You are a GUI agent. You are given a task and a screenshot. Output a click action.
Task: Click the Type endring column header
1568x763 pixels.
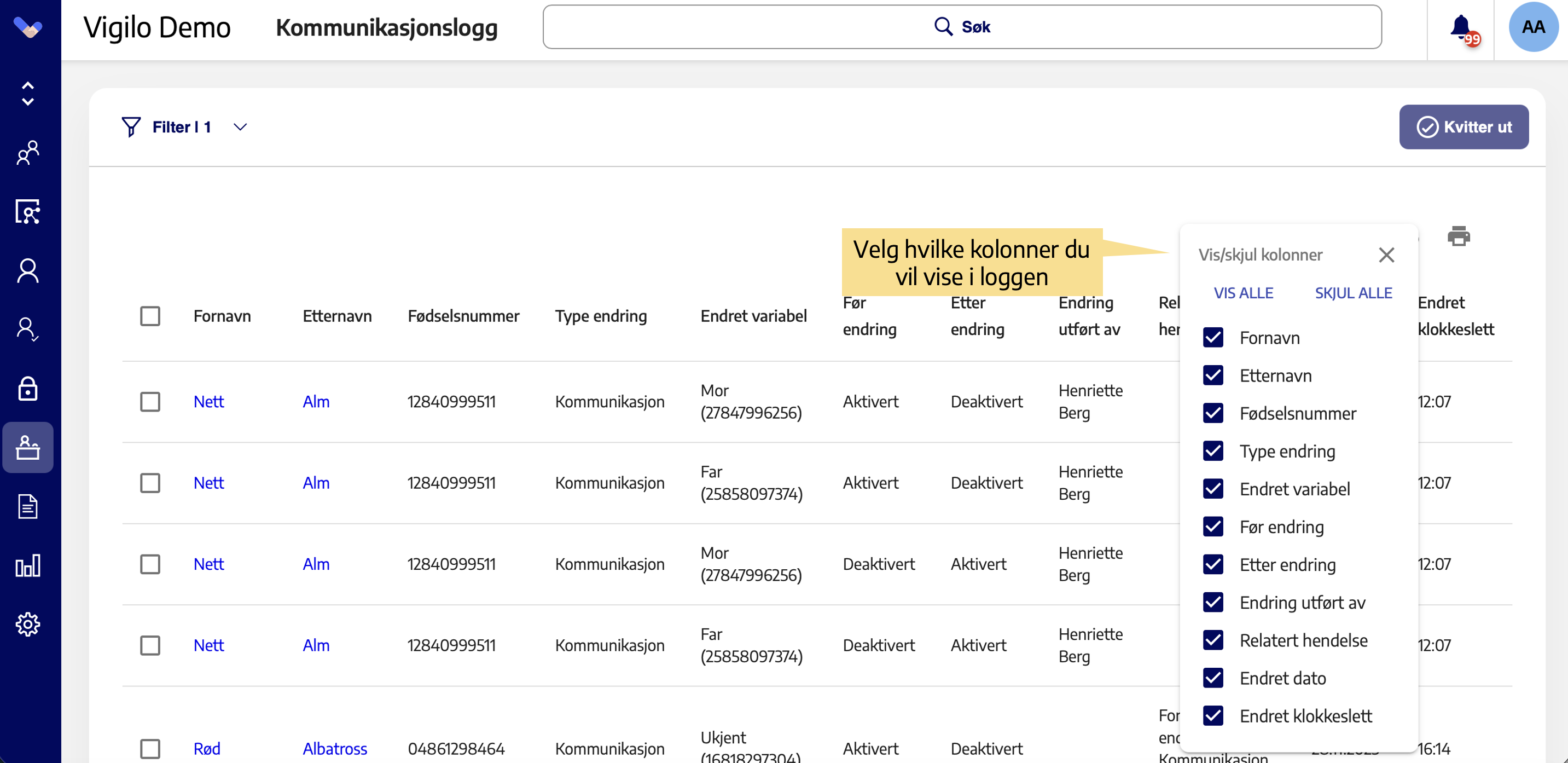601,316
